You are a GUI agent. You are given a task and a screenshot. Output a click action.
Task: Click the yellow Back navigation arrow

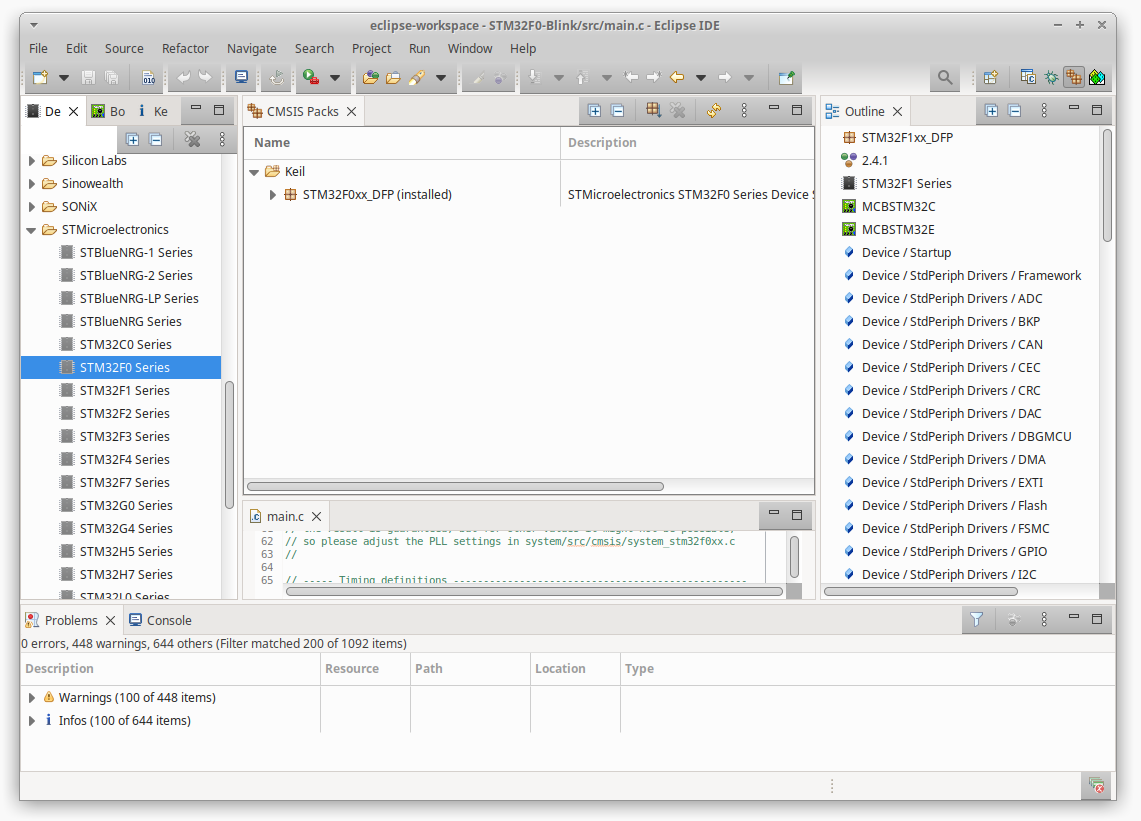(677, 77)
